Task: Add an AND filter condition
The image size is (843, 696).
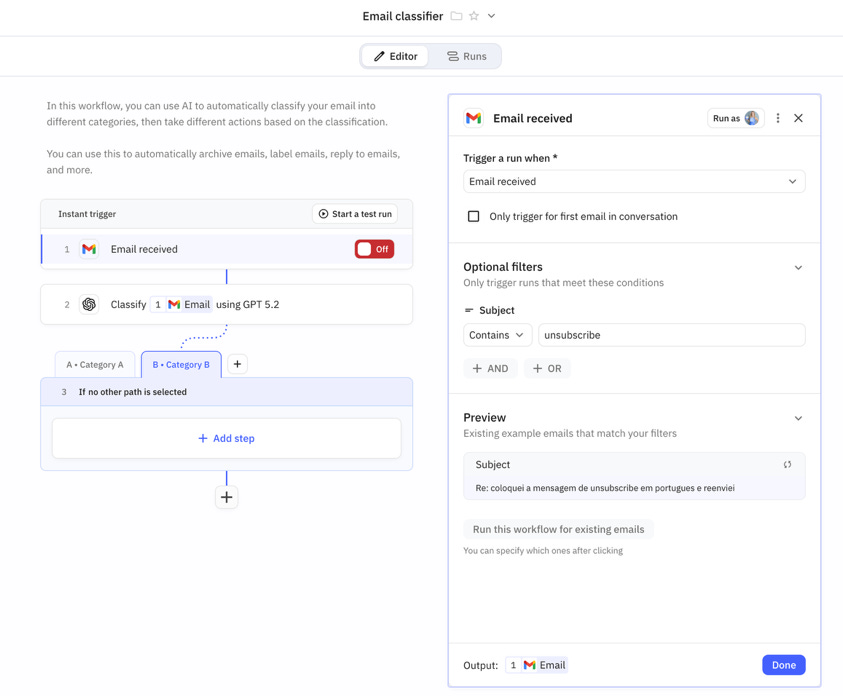Action: point(490,369)
